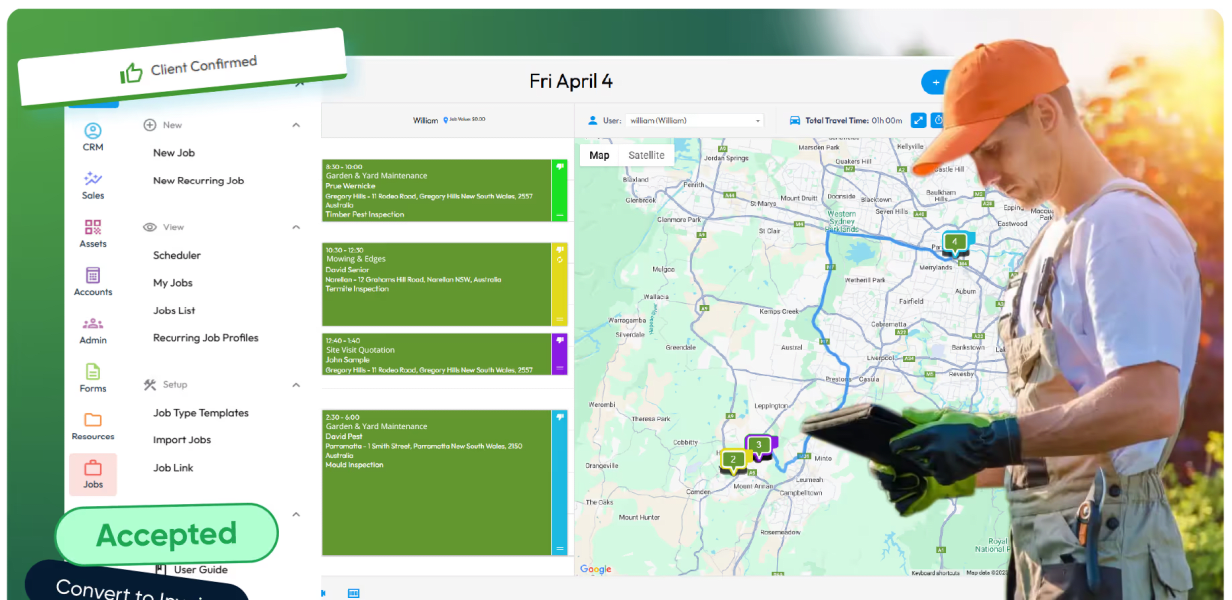Open the Accounts module icon
Screen dimensions: 1232x600
(x=93, y=275)
